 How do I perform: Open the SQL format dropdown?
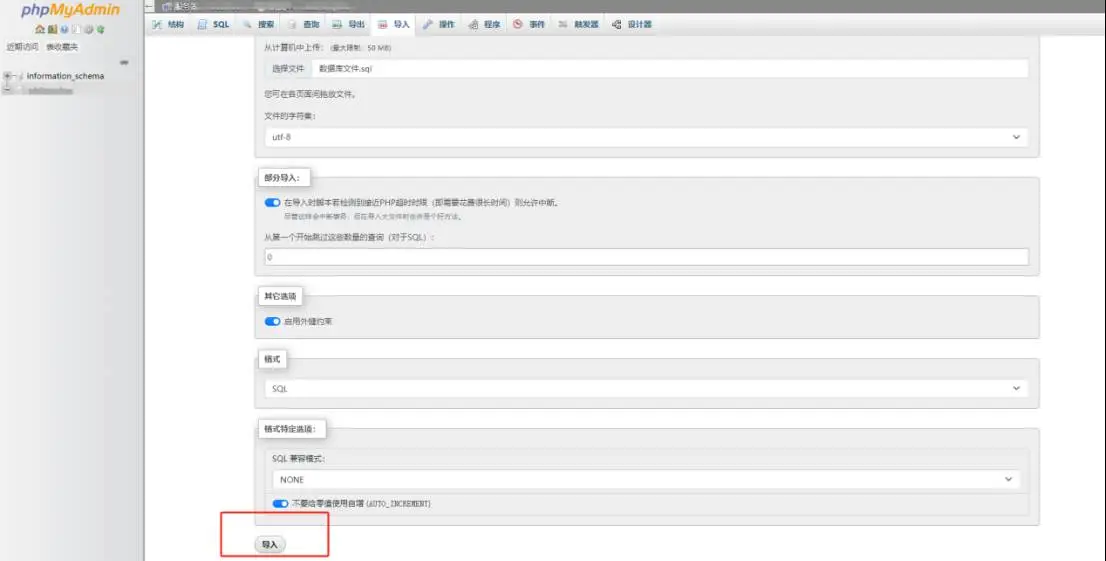pos(645,388)
